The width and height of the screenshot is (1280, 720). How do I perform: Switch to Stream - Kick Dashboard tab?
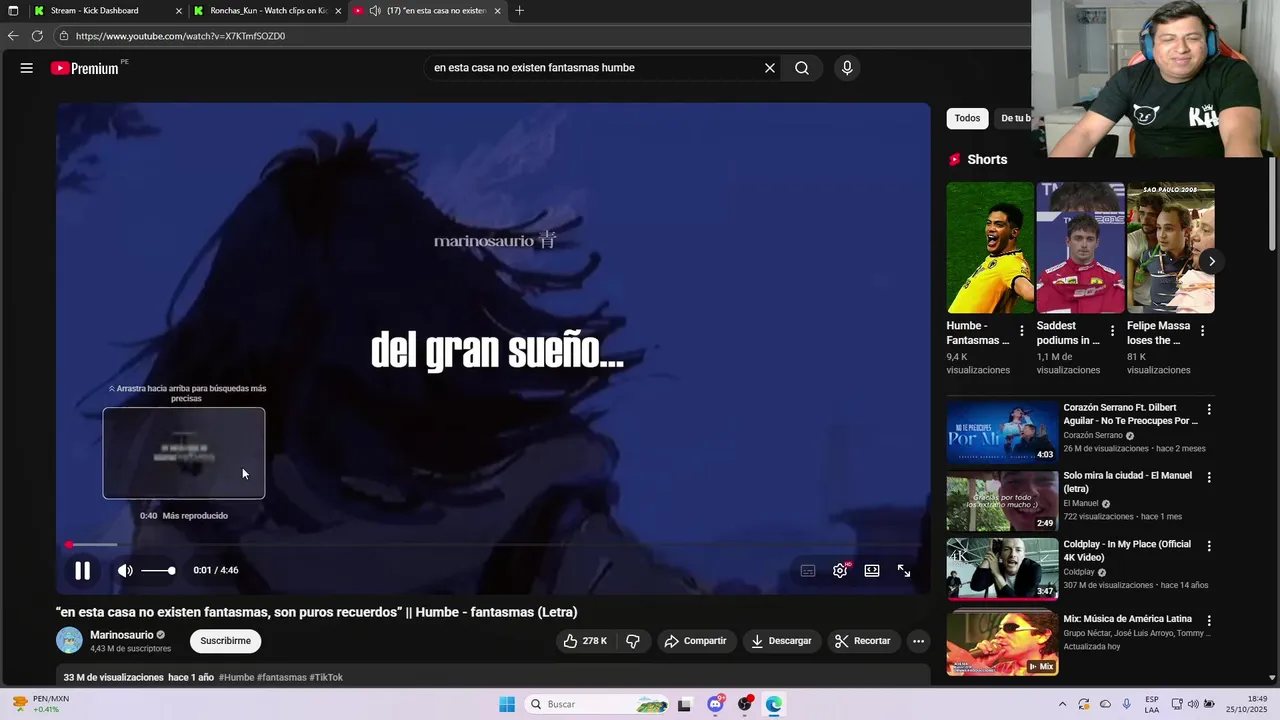click(108, 11)
